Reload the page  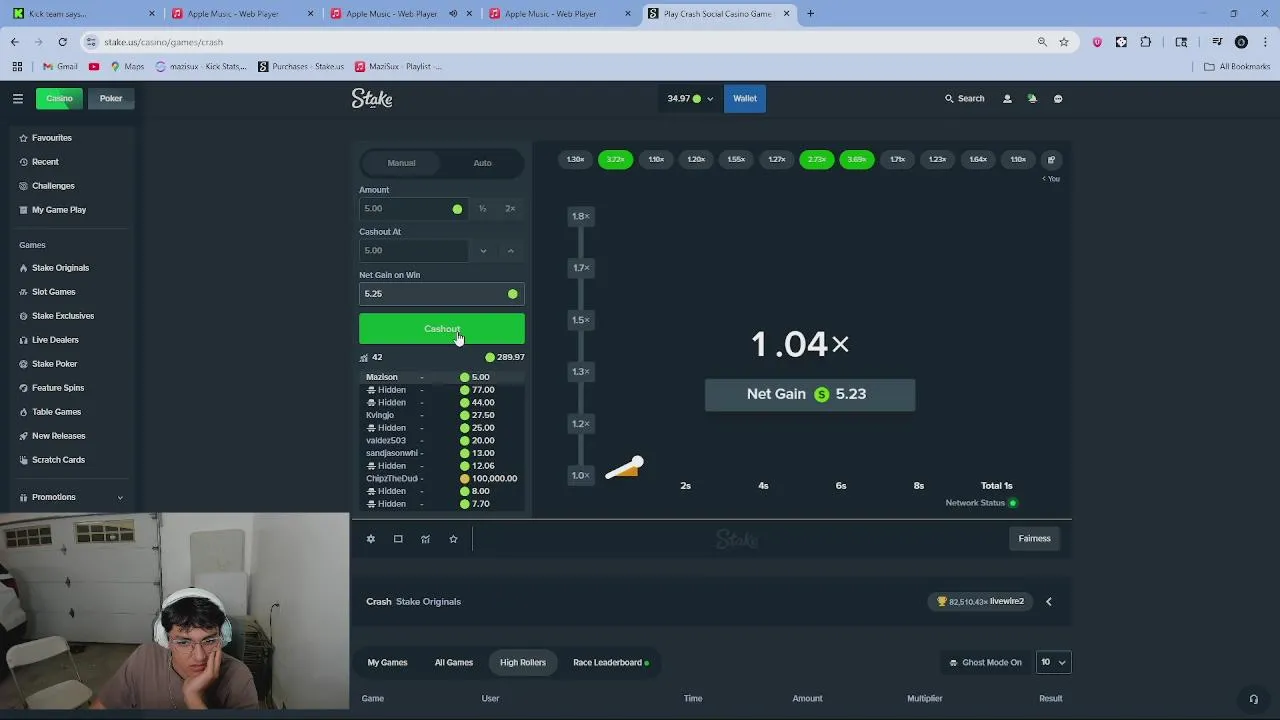click(62, 42)
